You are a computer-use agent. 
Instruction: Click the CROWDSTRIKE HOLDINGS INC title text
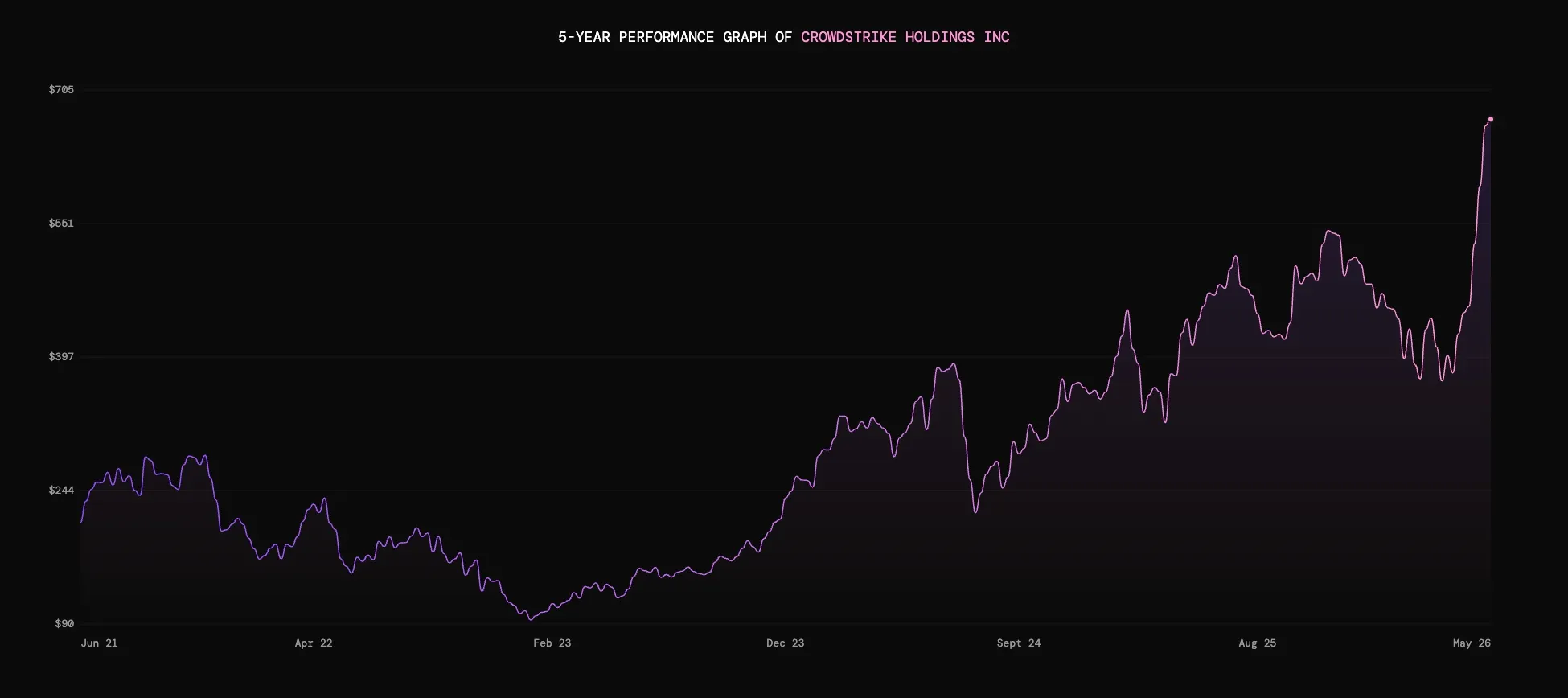[905, 37]
